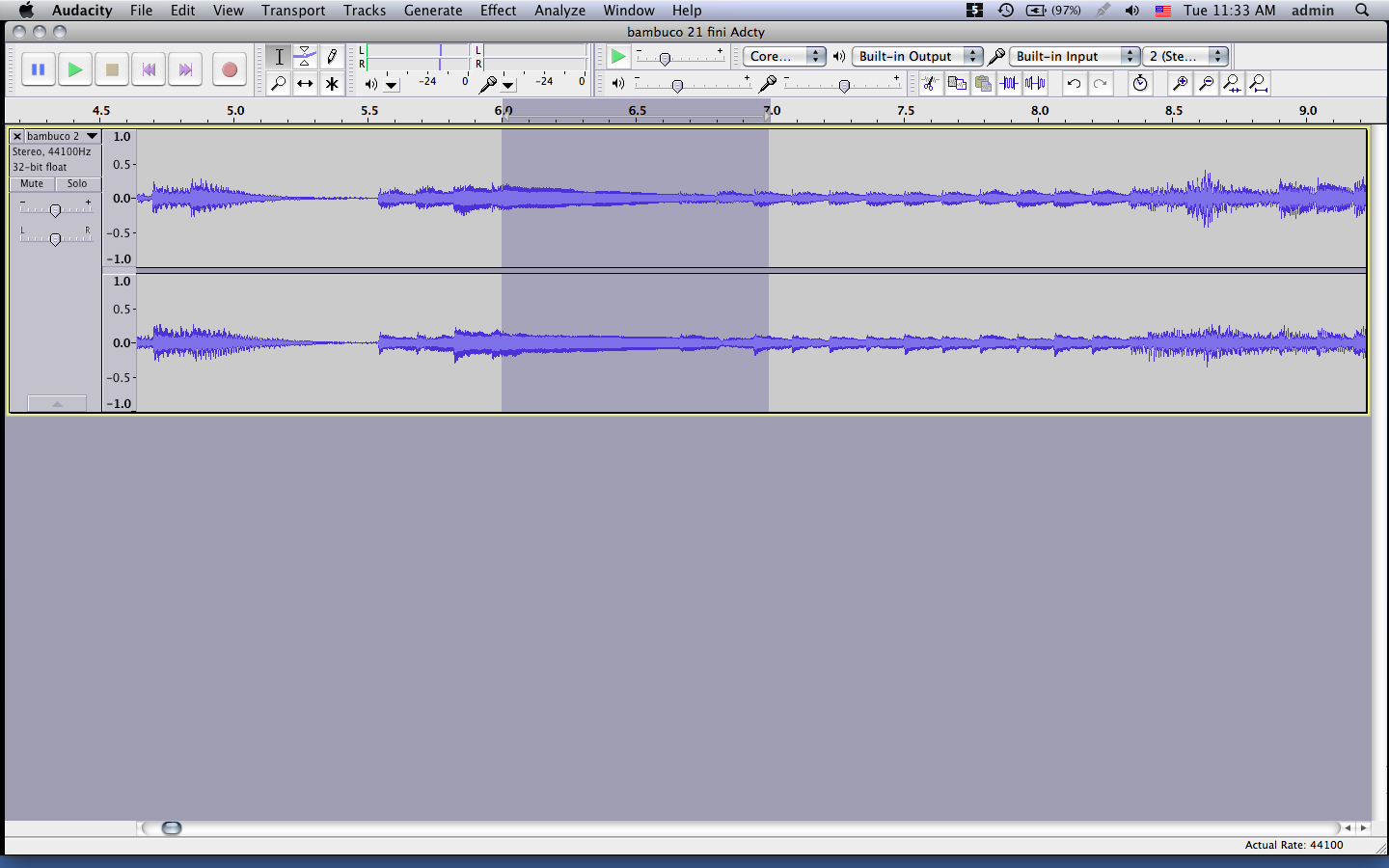Click the timeline ruler at 8.0
The width and height of the screenshot is (1389, 868).
pos(1040,110)
